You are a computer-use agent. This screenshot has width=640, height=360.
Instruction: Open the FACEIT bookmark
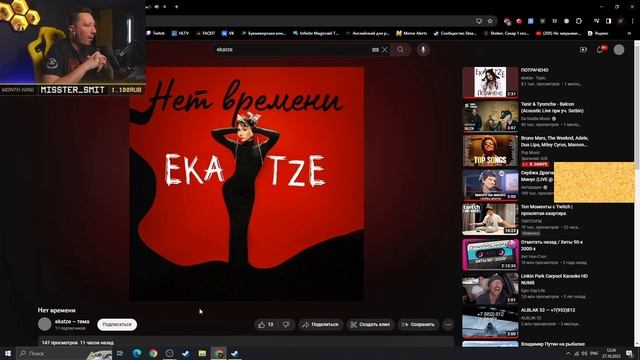point(205,33)
